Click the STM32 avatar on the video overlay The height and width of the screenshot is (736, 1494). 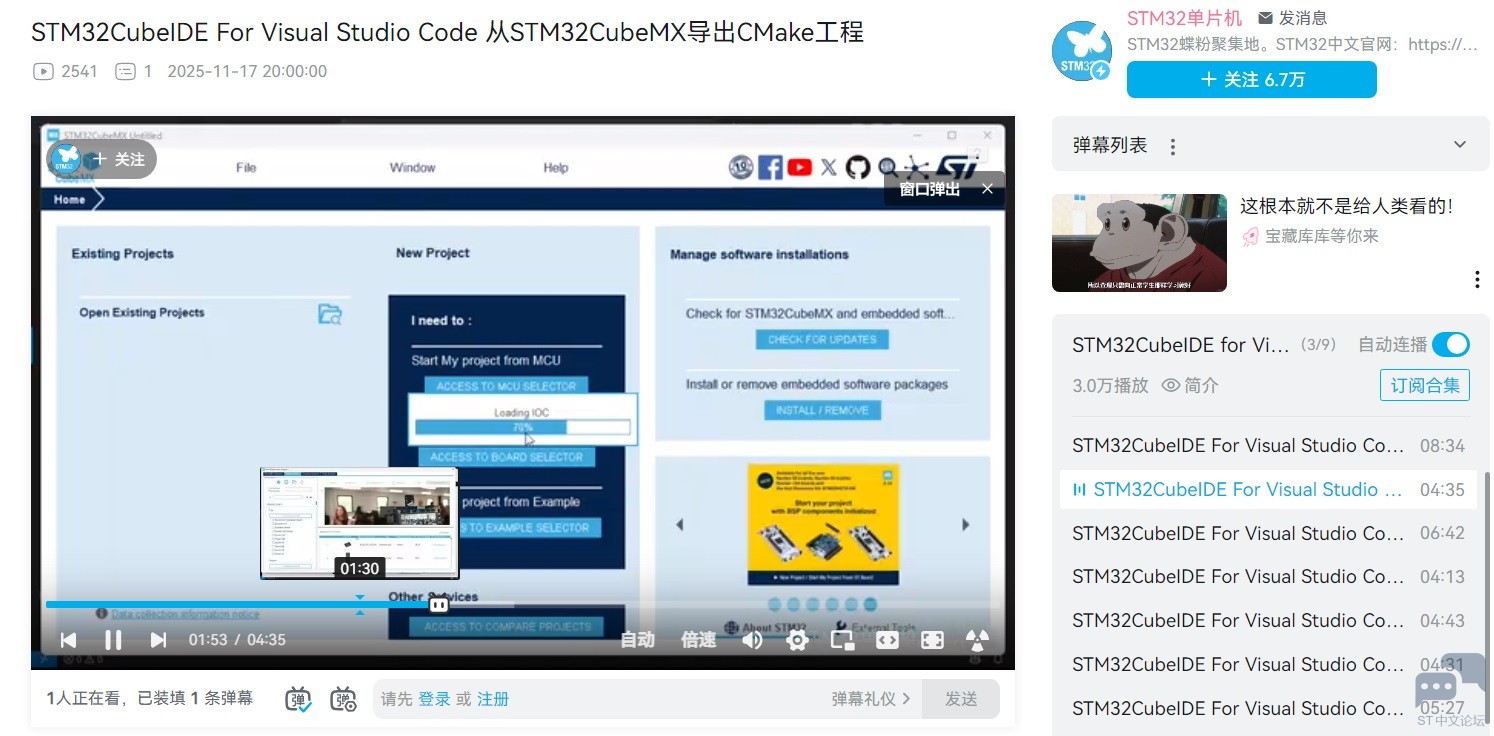pos(66,159)
